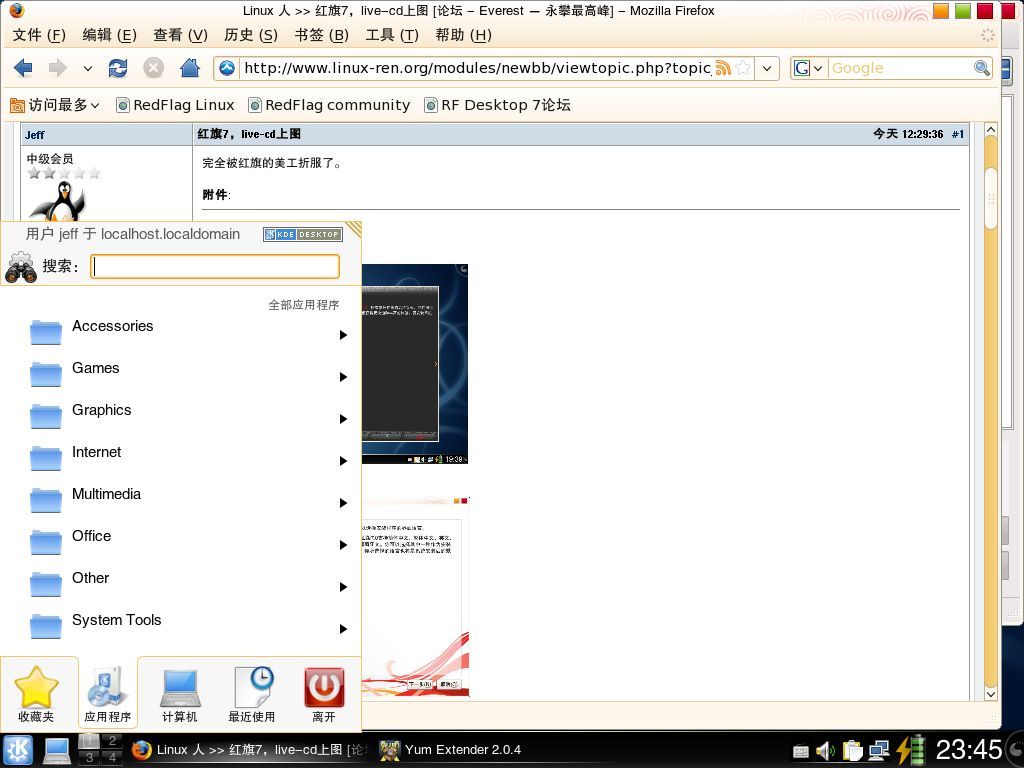The image size is (1024, 768).
Task: Open the 离开 (Leave) power icon
Action: pos(324,694)
